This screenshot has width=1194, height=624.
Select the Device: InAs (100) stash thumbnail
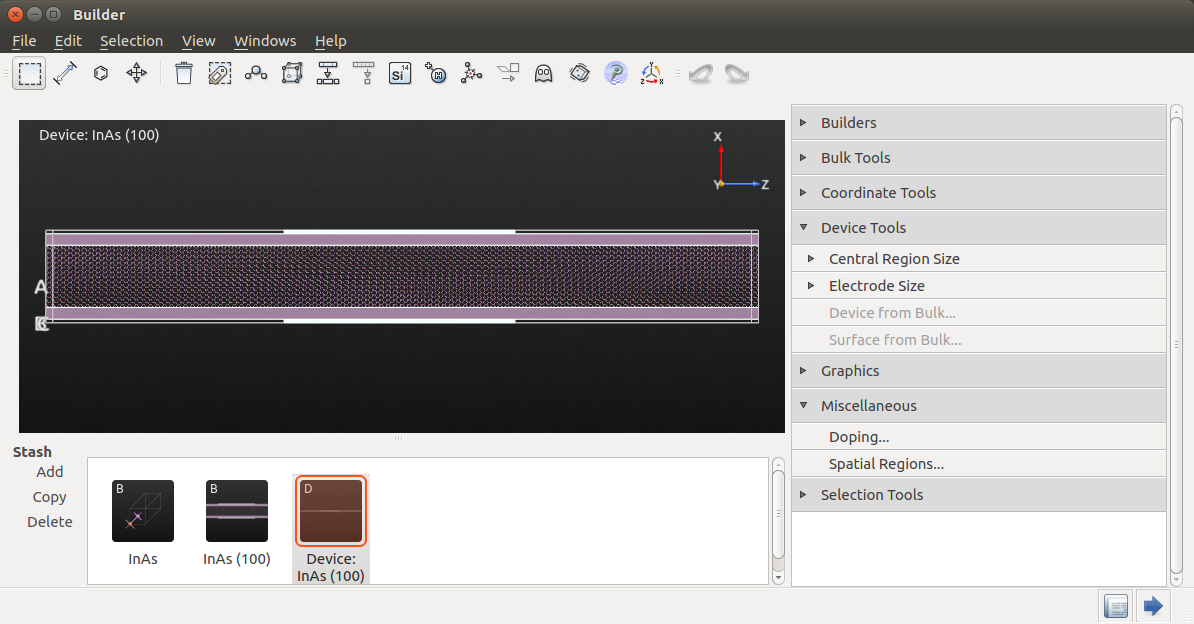pyautogui.click(x=330, y=511)
